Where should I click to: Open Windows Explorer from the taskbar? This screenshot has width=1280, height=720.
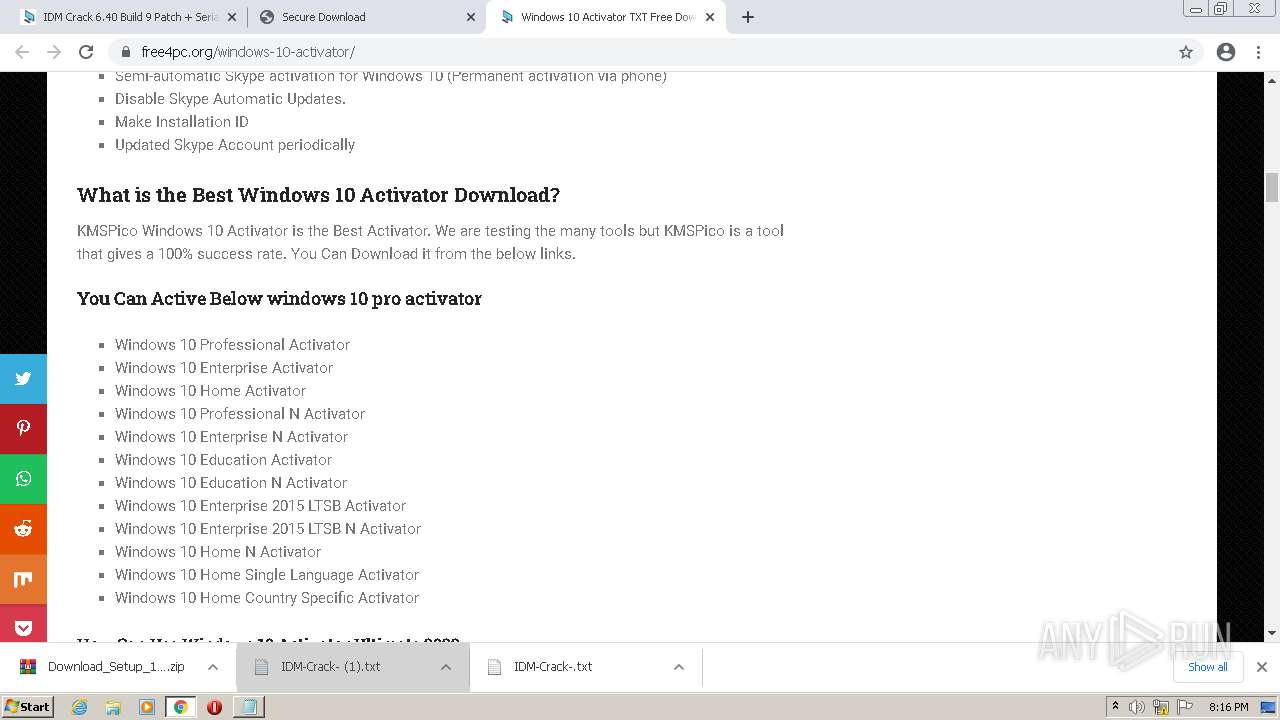coord(113,707)
